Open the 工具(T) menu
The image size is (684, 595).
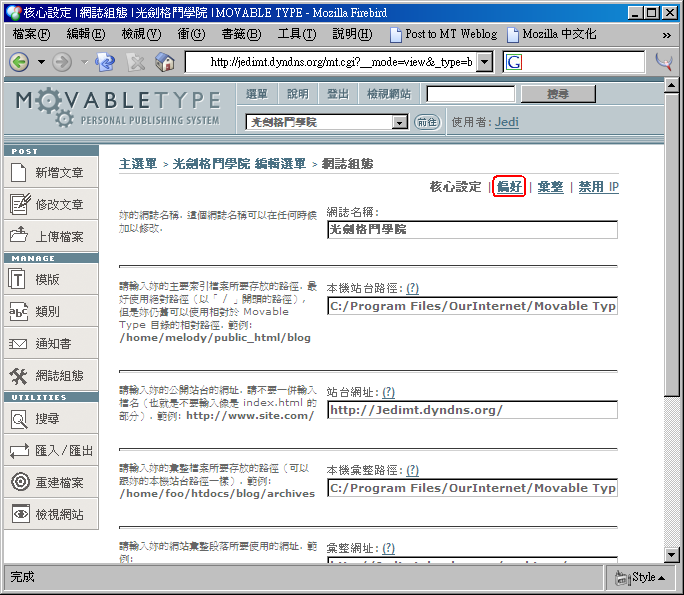(297, 34)
